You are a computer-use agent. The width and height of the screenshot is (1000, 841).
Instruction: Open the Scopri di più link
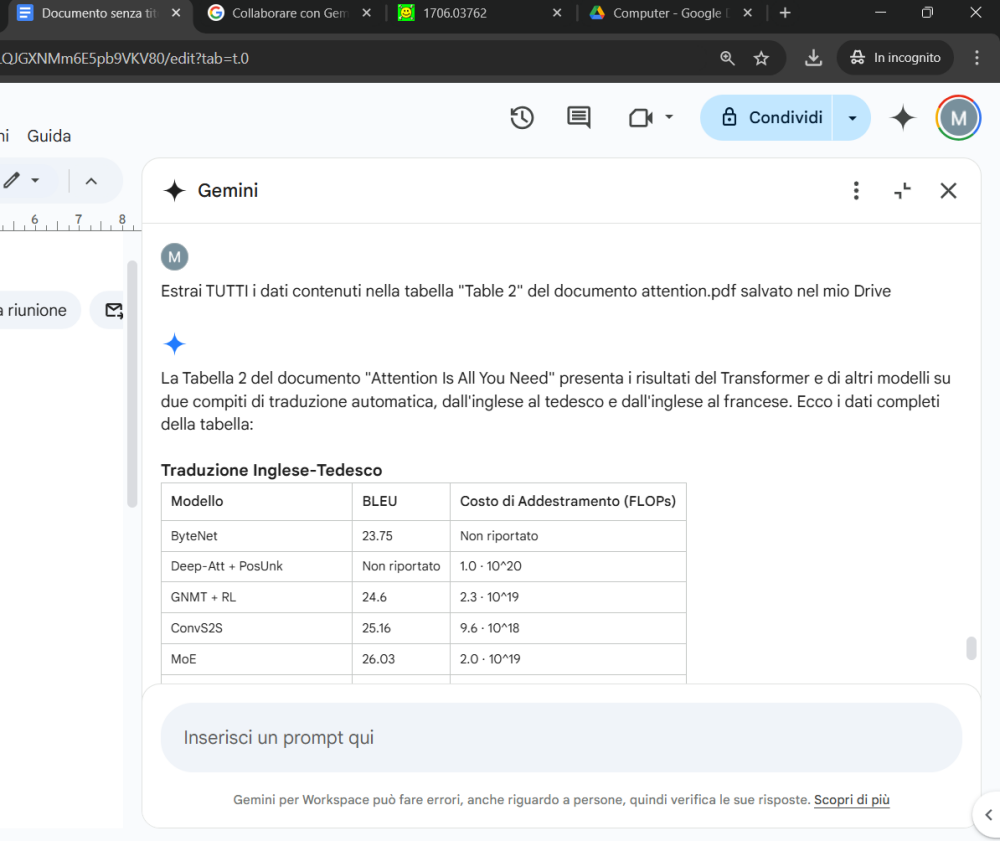[x=851, y=800]
